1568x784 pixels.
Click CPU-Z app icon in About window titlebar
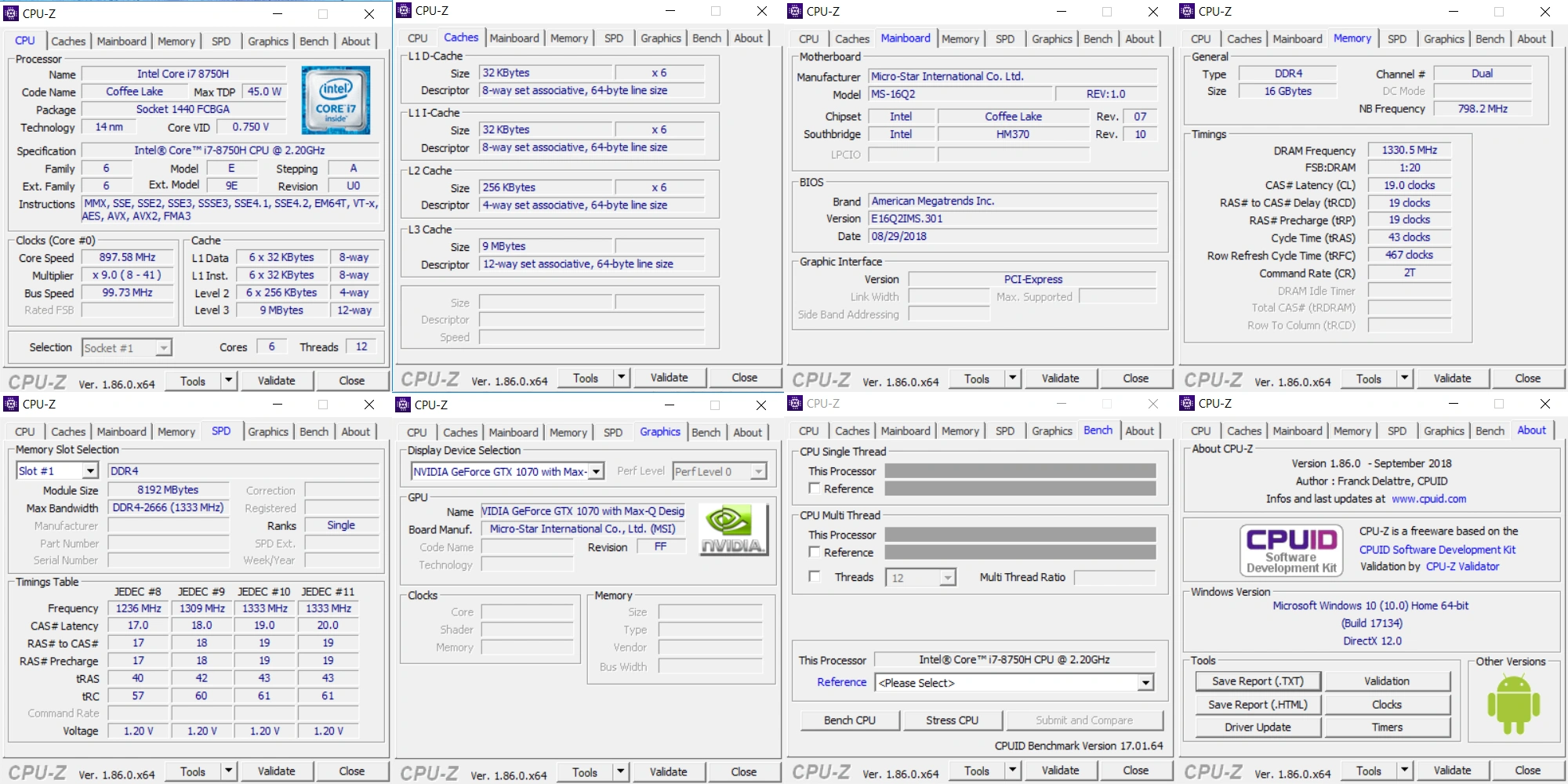point(1187,403)
